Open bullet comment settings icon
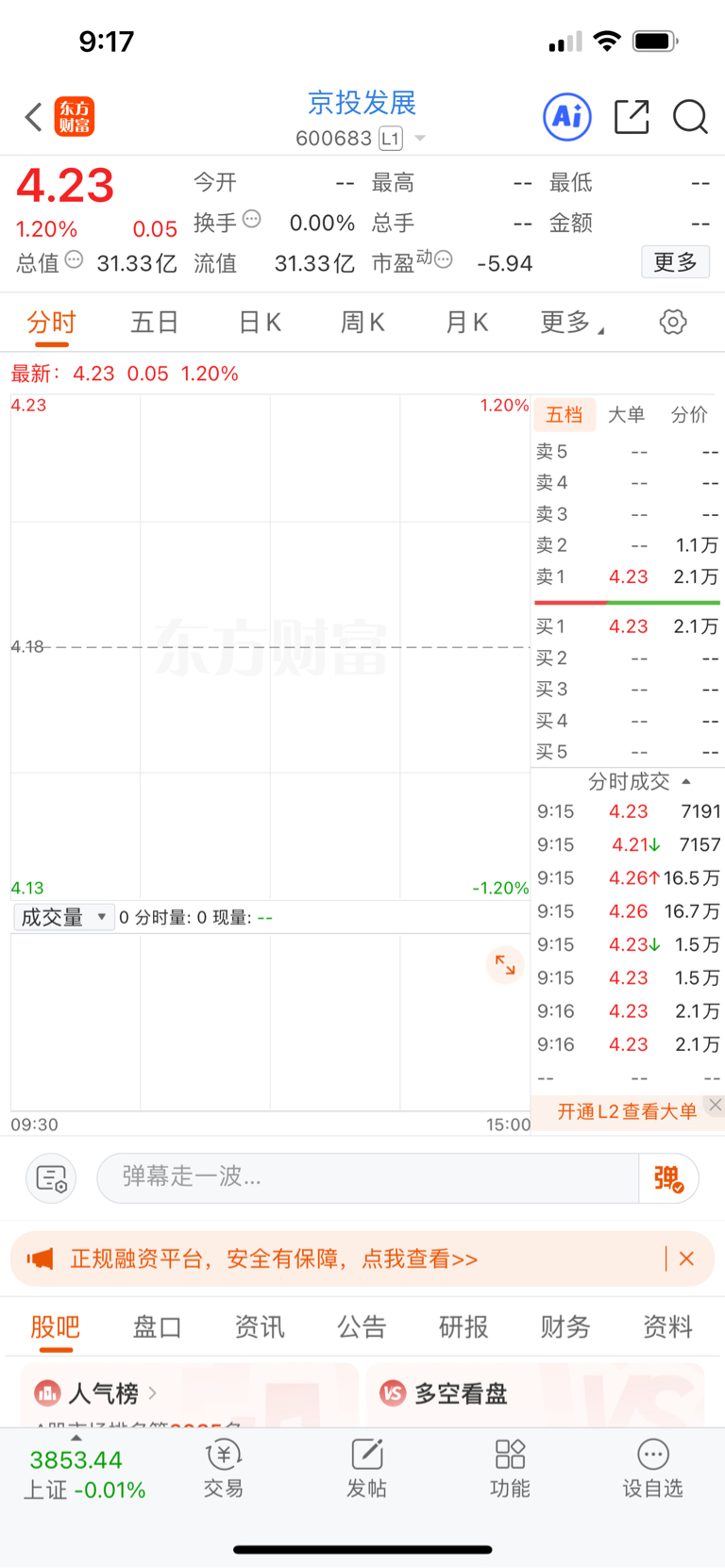The height and width of the screenshot is (1568, 725). pos(51,1177)
